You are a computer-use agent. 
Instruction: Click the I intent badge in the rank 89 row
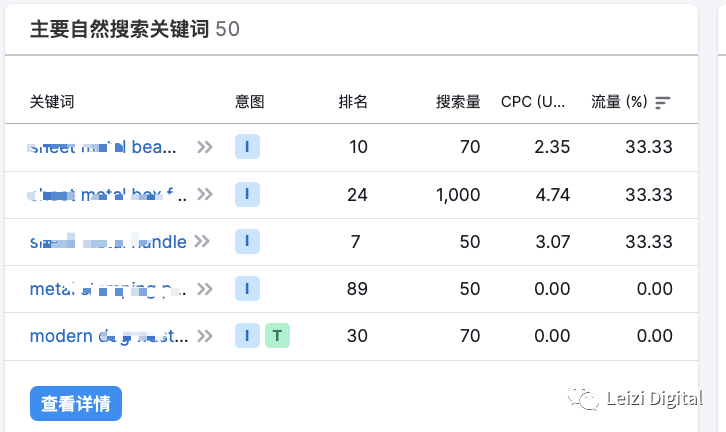[247, 289]
